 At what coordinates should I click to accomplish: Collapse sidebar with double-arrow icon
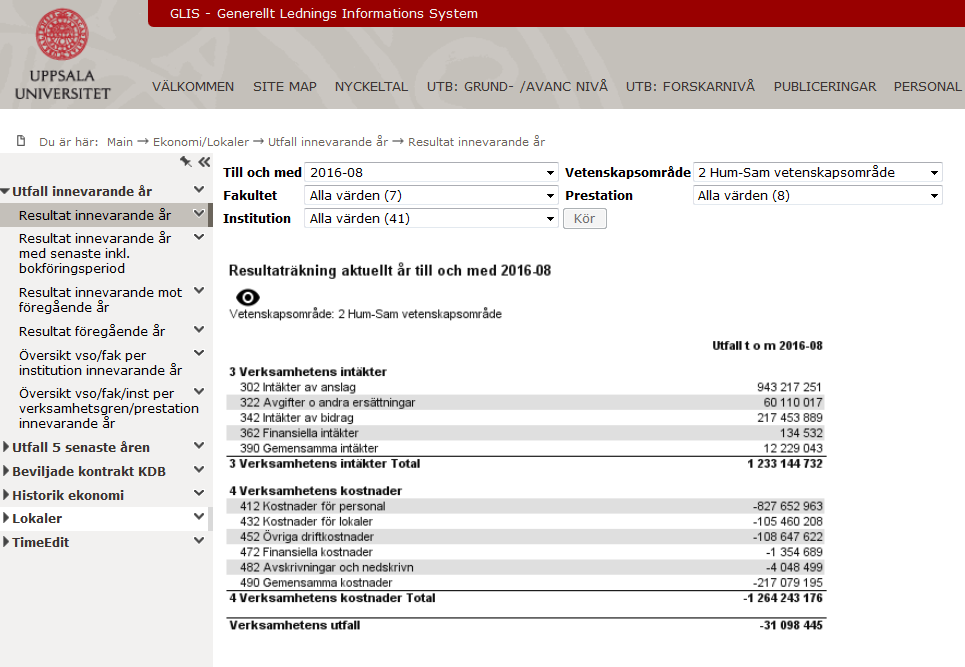click(x=204, y=162)
